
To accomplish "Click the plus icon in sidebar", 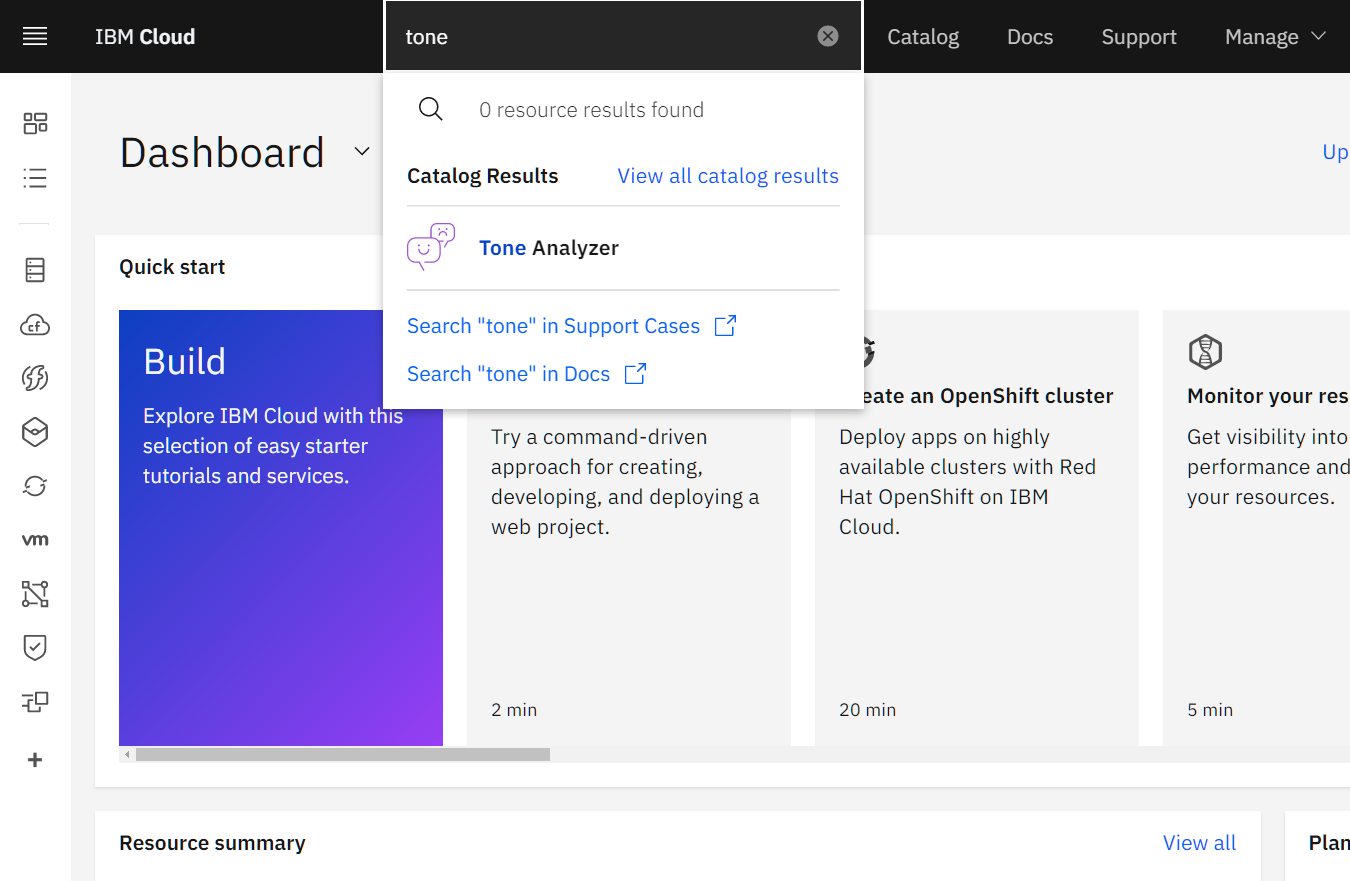I will coord(35,760).
